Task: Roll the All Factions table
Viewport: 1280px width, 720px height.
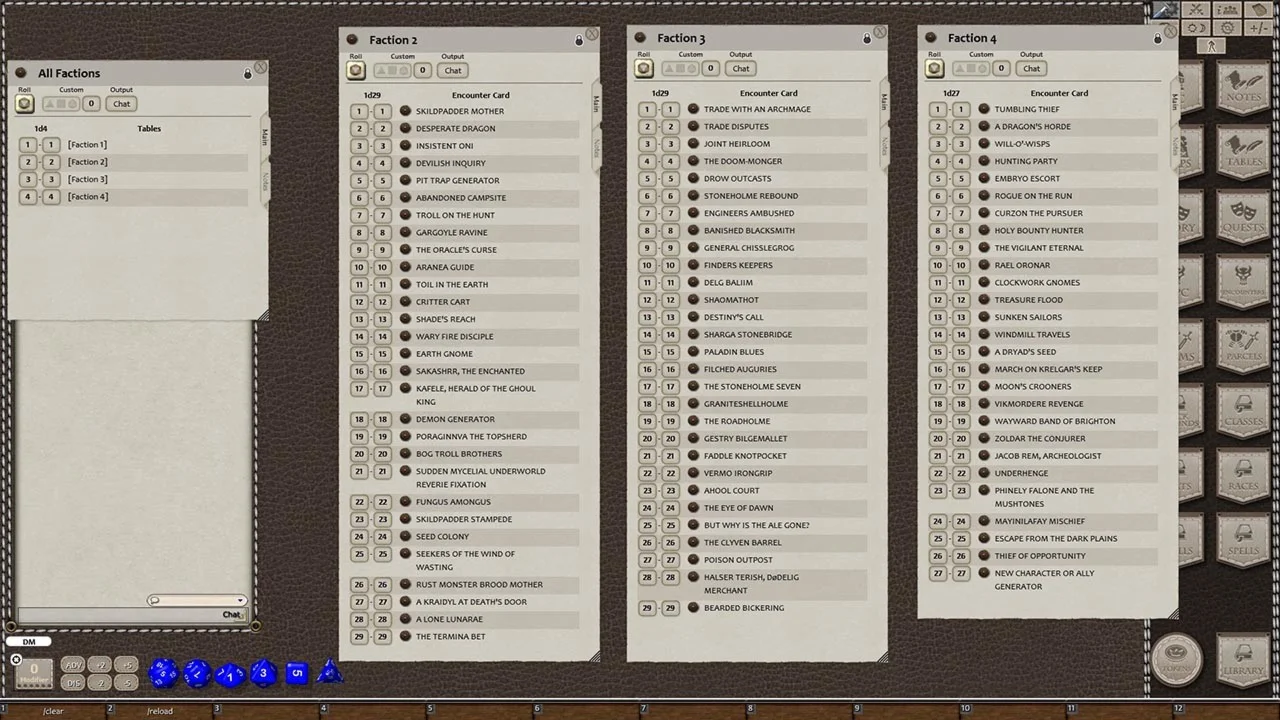Action: [25, 104]
